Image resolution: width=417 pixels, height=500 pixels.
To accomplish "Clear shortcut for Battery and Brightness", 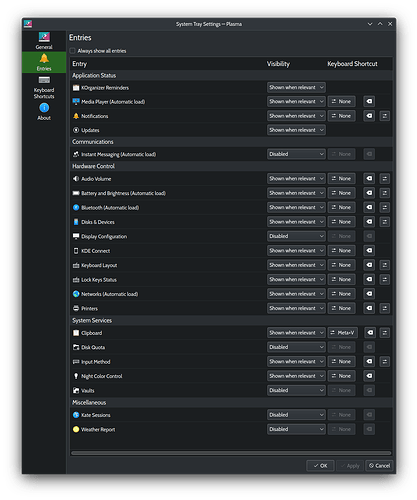I will tap(369, 193).
